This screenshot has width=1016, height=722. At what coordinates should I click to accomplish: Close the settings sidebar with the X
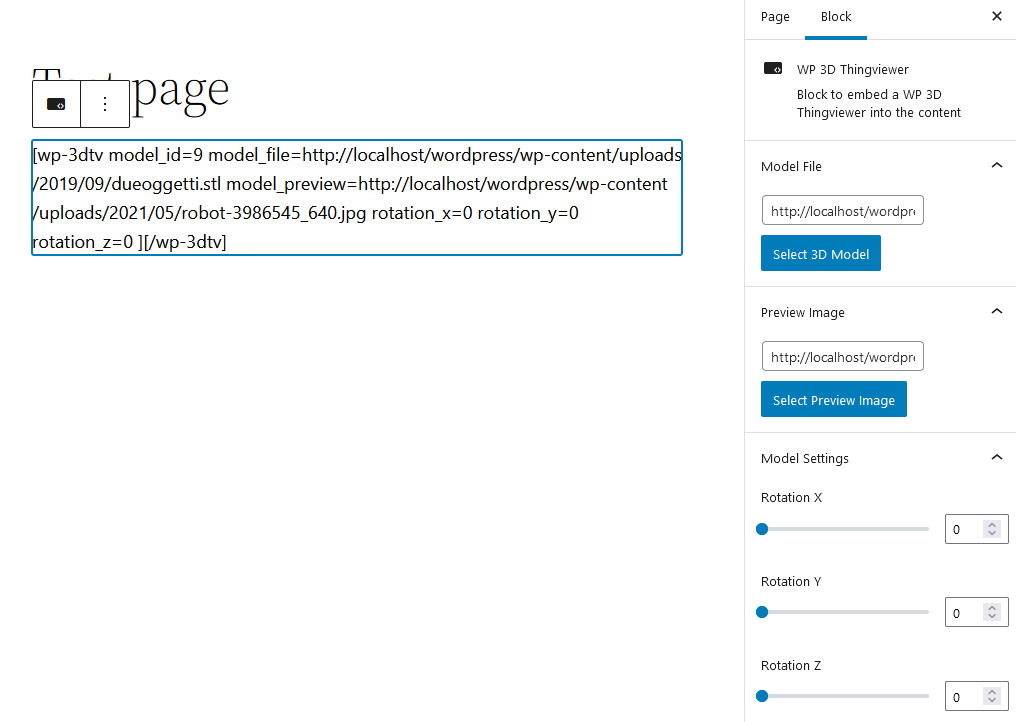997,16
